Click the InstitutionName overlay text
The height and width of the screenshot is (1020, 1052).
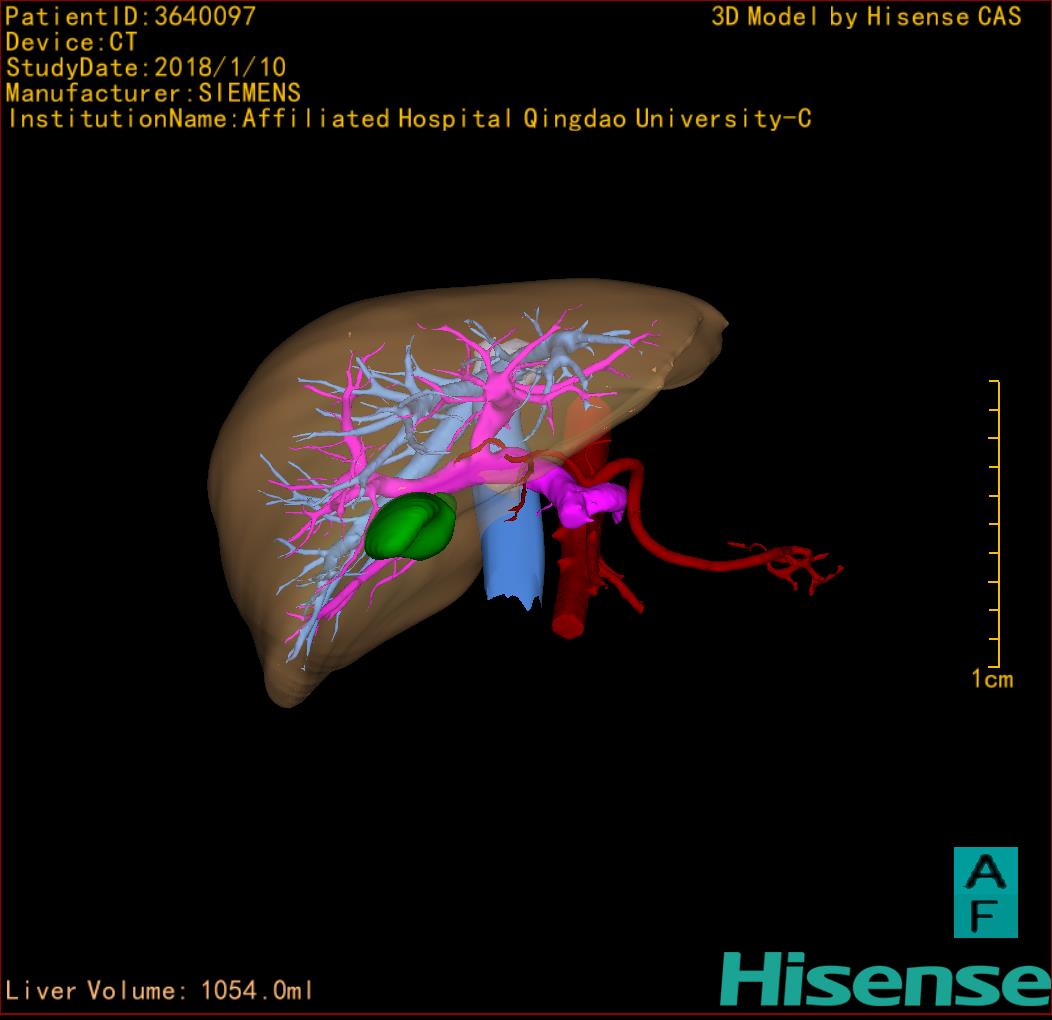point(408,119)
